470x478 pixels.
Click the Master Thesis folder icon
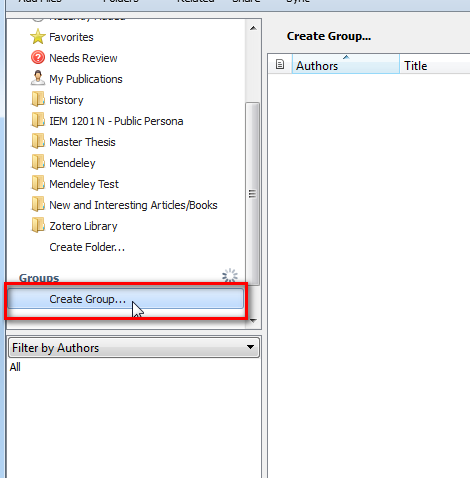click(38, 141)
